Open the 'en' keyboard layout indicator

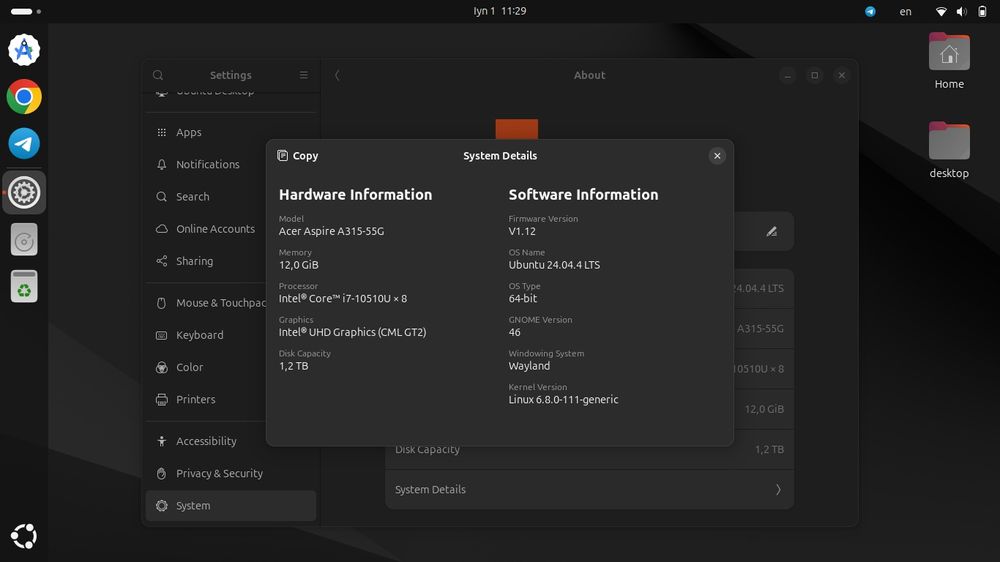coord(905,11)
